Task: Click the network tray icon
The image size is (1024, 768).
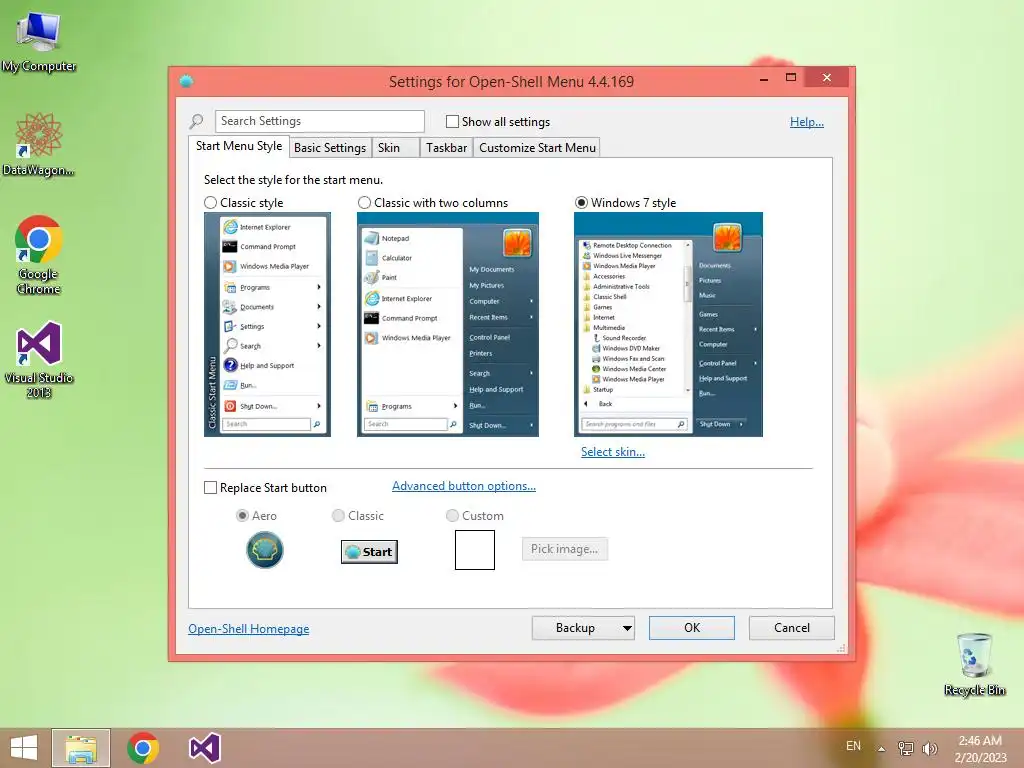Action: [905, 748]
